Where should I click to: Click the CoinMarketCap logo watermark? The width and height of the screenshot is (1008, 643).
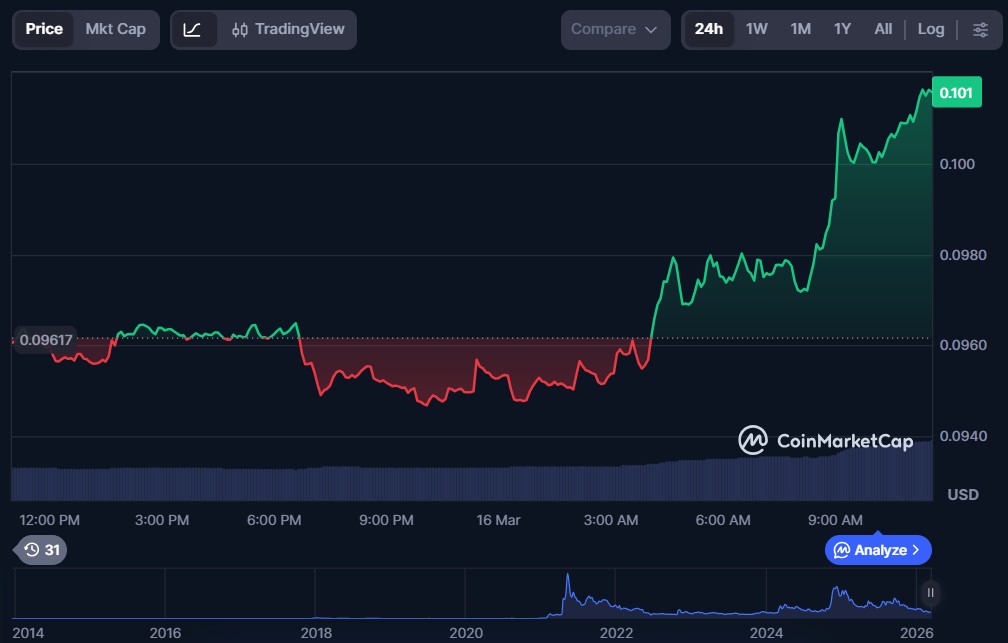825,440
